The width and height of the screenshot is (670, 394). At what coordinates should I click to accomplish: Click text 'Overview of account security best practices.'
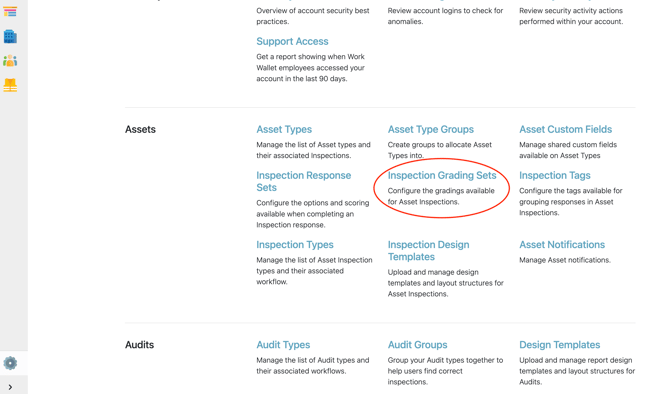click(x=313, y=16)
